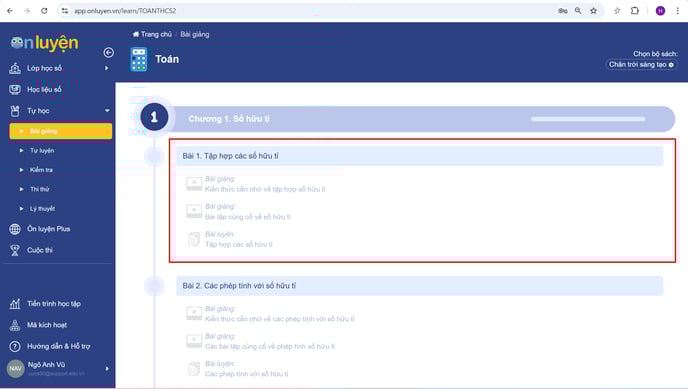The width and height of the screenshot is (688, 389).
Task: Bookmark this page with star icon
Action: click(x=593, y=11)
